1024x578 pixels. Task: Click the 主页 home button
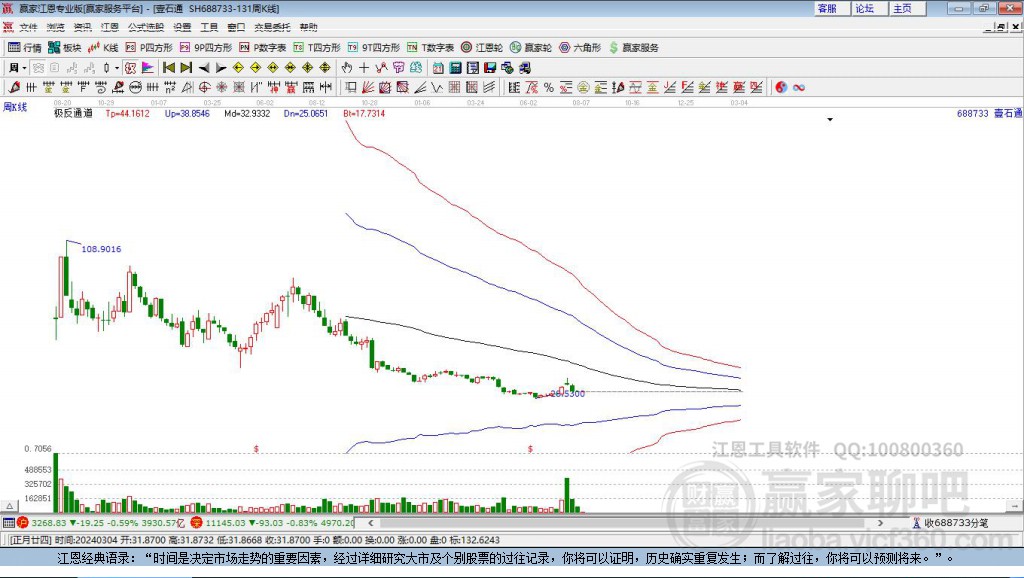tap(907, 8)
